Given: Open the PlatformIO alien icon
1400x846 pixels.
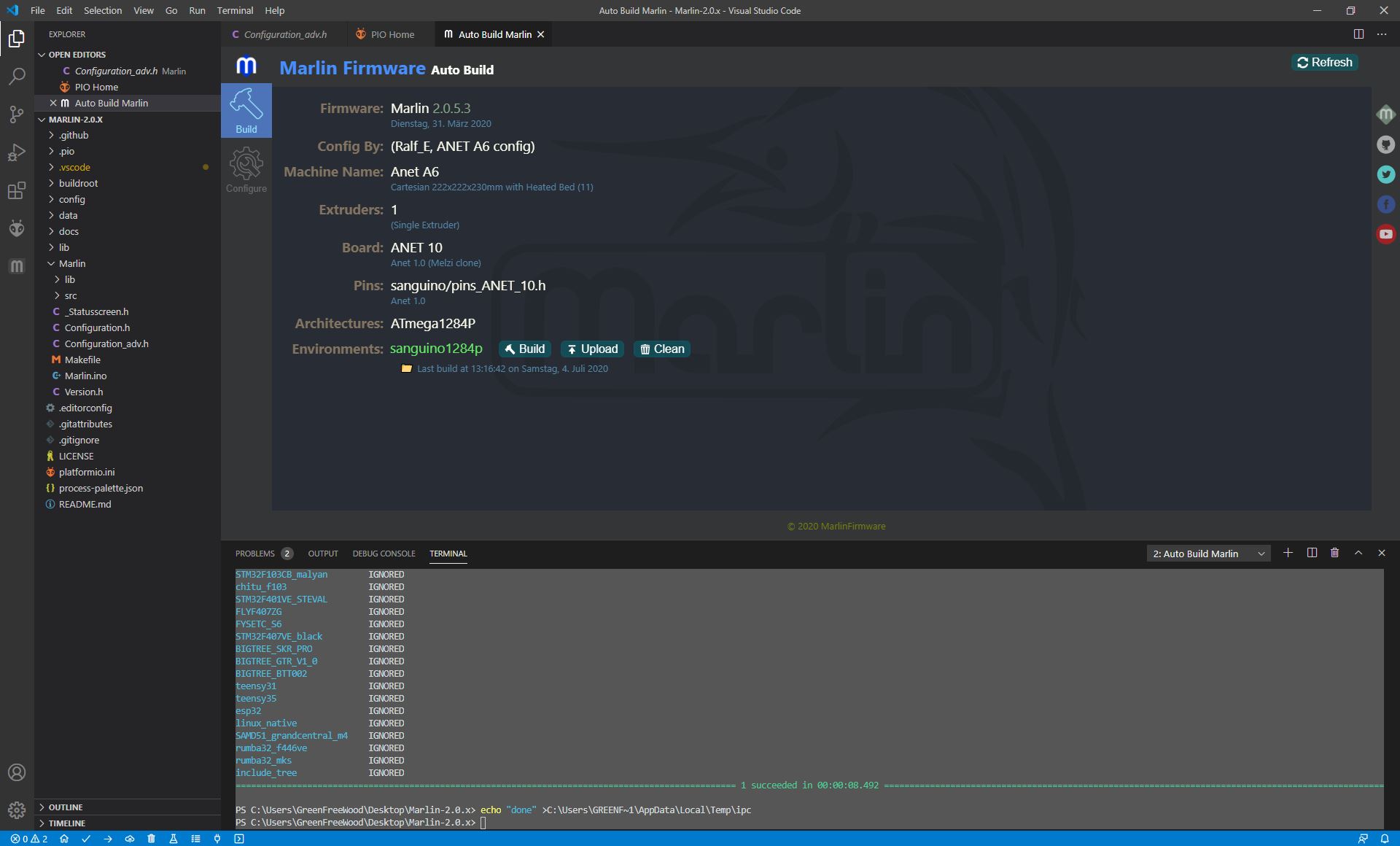Looking at the screenshot, I should pos(17,228).
